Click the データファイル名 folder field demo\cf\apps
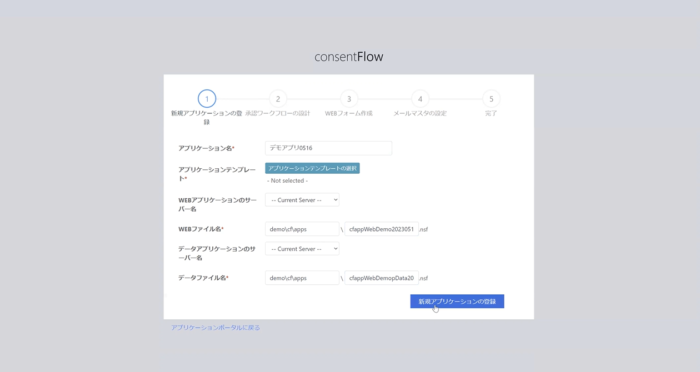This screenshot has height=372, width=700. (302, 278)
